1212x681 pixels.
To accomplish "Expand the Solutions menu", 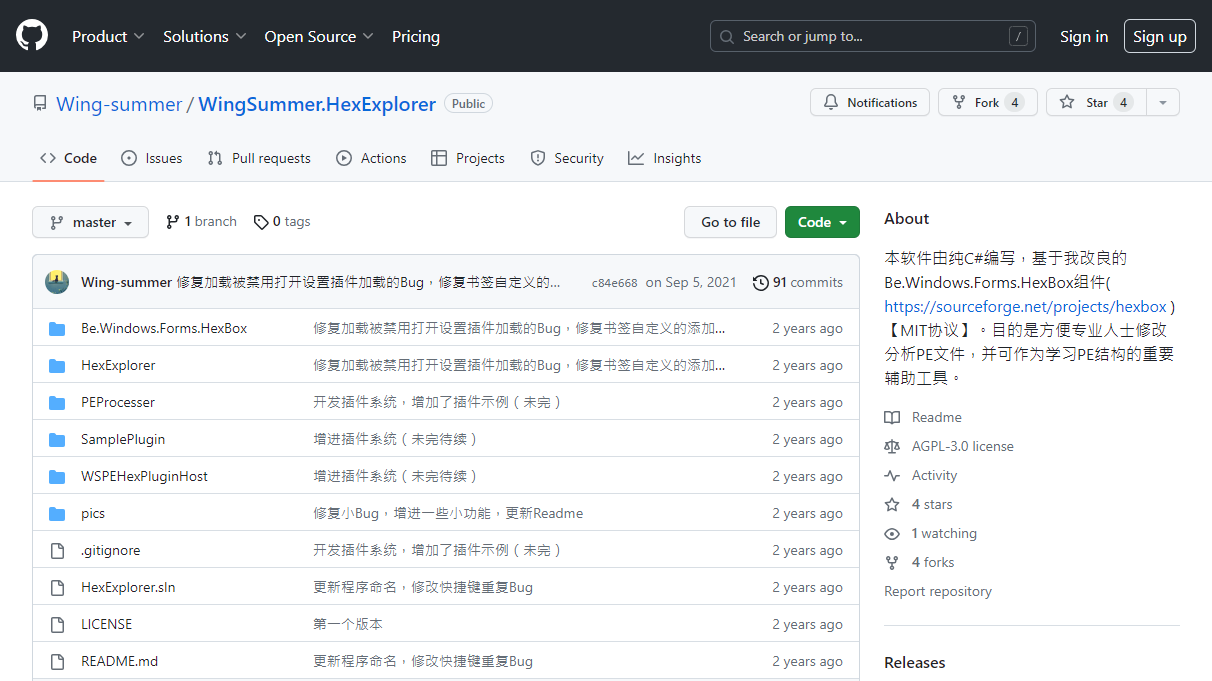I will tap(204, 36).
